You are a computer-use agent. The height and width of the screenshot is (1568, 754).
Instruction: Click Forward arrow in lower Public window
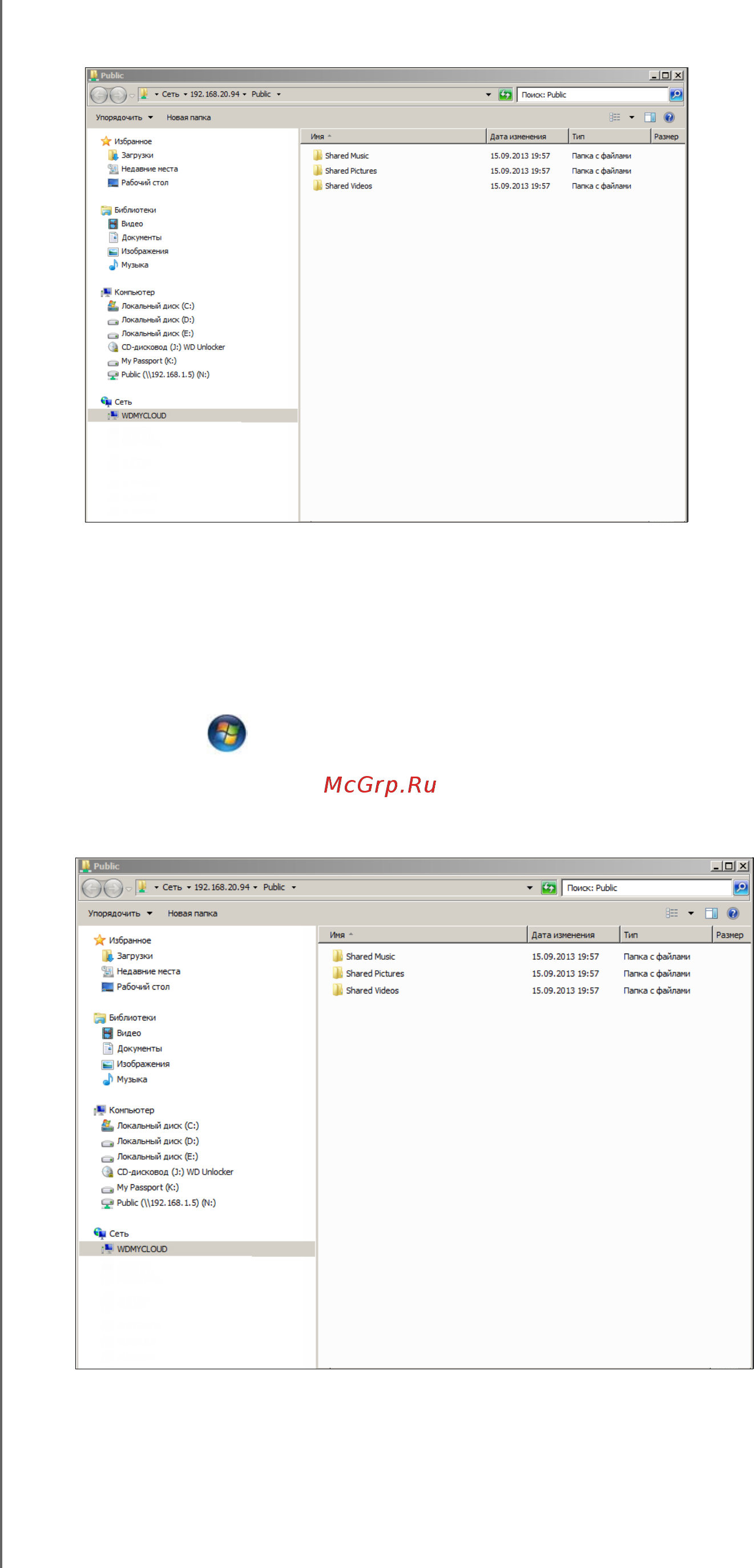(x=113, y=888)
